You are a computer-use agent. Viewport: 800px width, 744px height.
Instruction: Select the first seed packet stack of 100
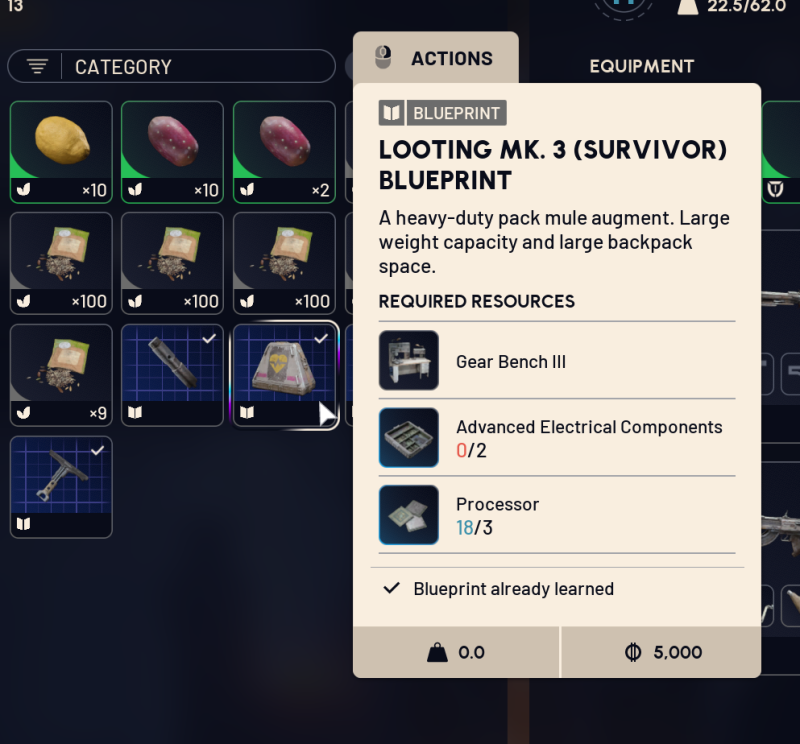point(61,263)
